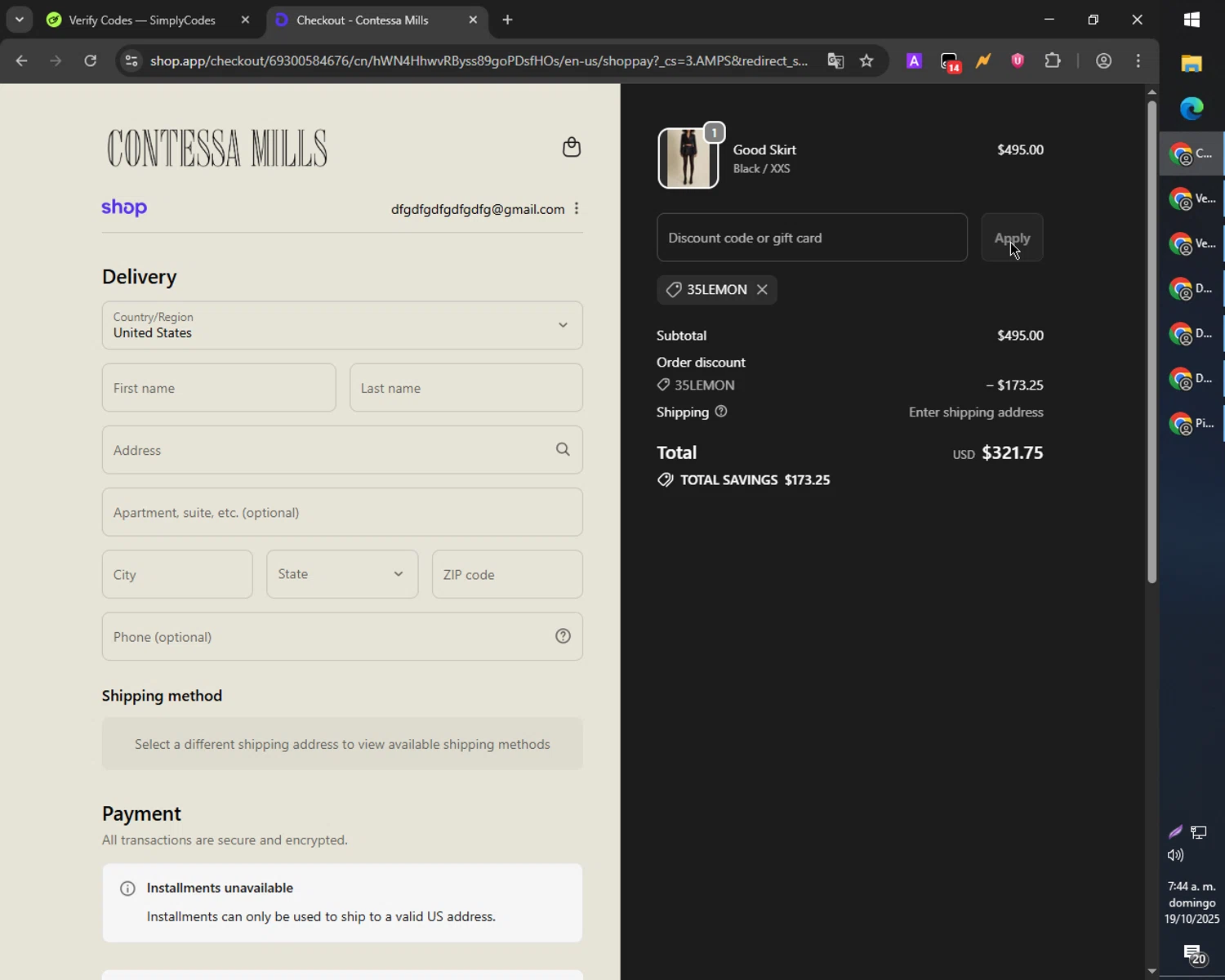Click the Good Skirt product thumbnail
Screen dimensions: 1225x980
688,158
